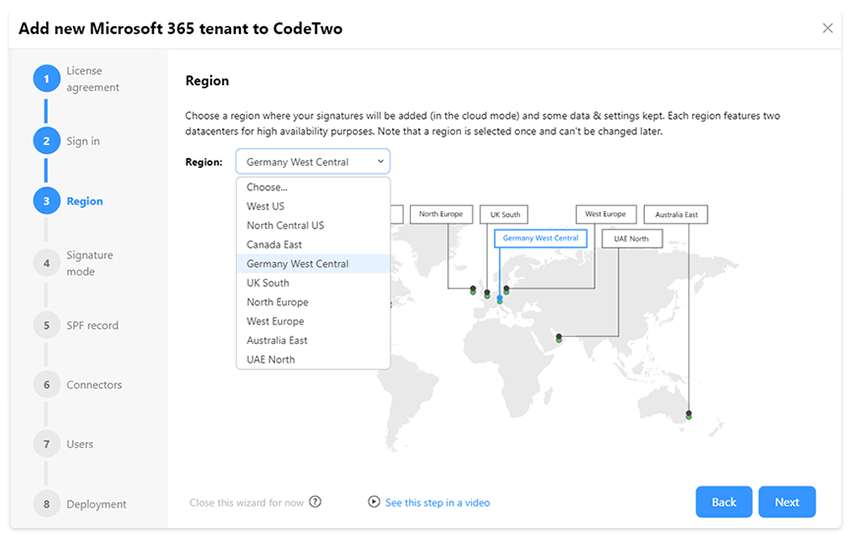This screenshot has height=540, width=850.
Task: Click Close this wizard for now
Action: coord(247,503)
